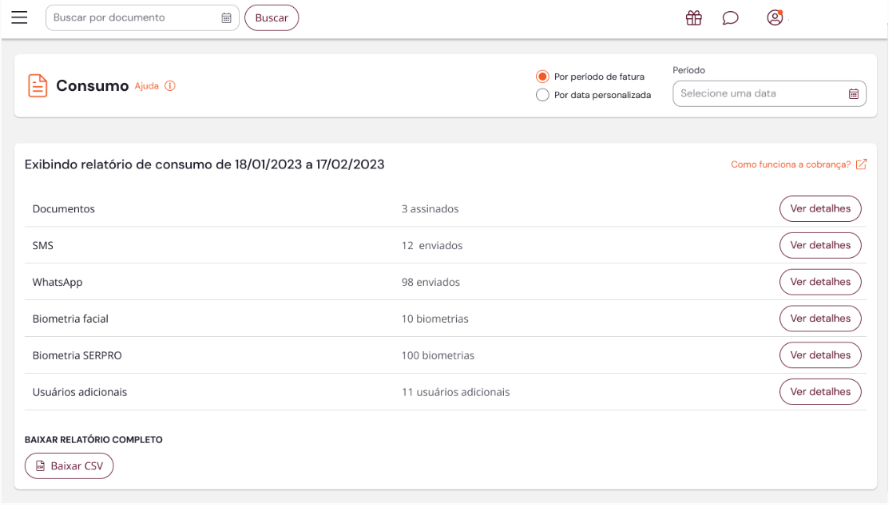
Task: View details for WhatsApp row
Action: point(820,282)
